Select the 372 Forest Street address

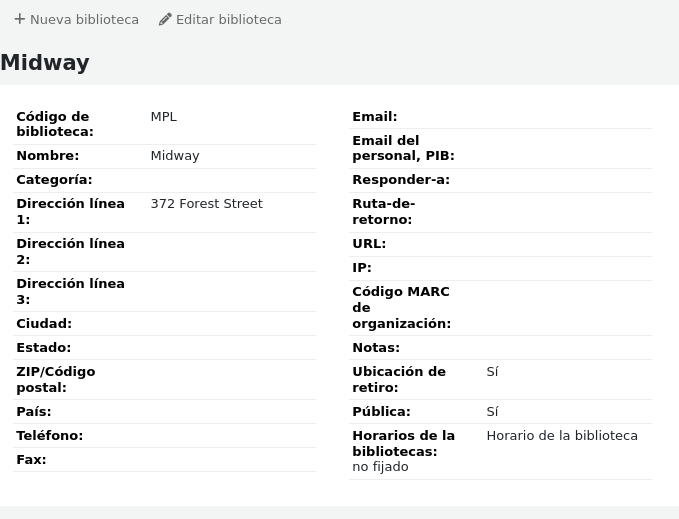tap(206, 204)
